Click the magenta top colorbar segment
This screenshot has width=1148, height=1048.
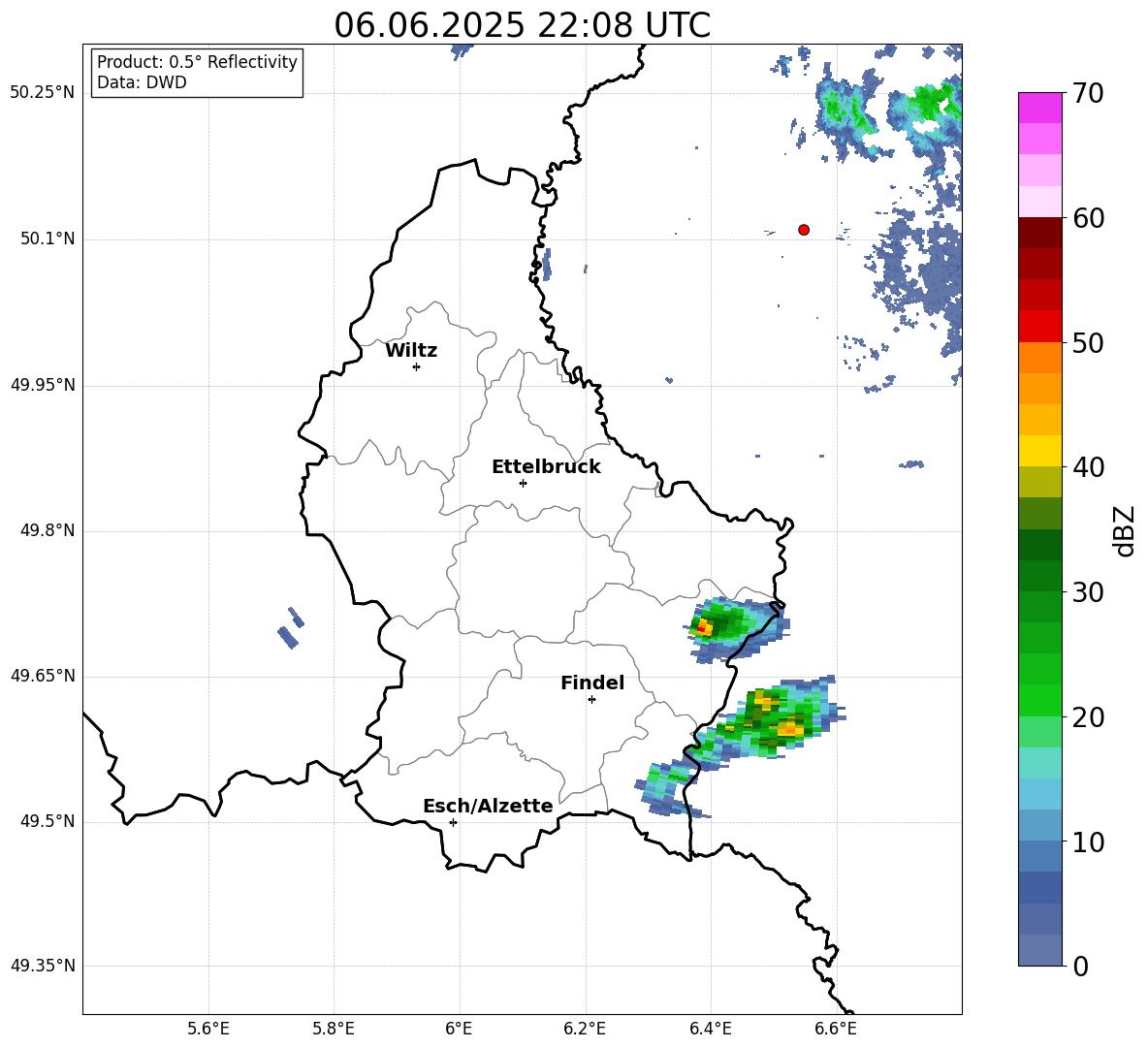click(1040, 109)
